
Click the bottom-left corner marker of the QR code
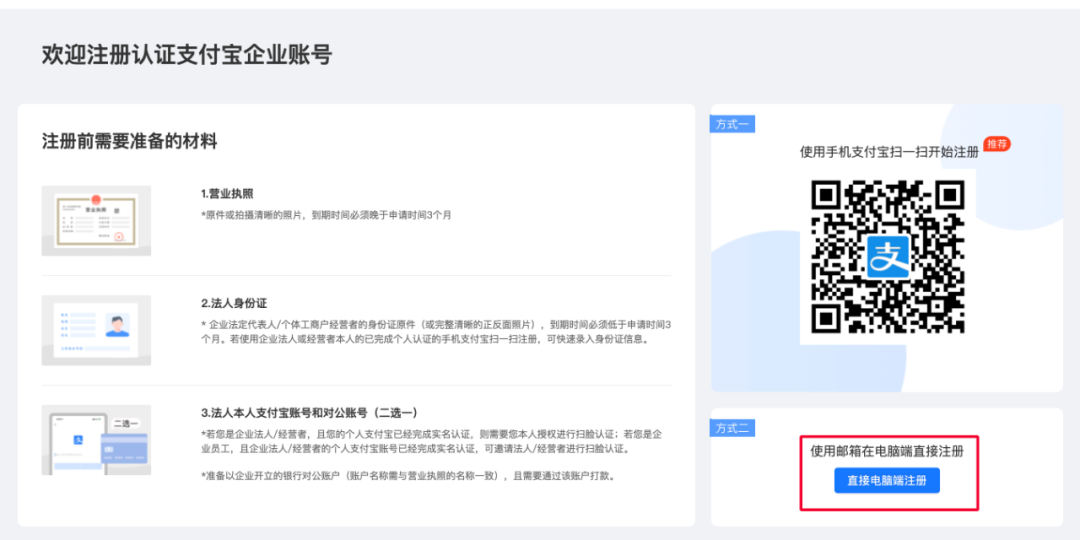(x=826, y=318)
